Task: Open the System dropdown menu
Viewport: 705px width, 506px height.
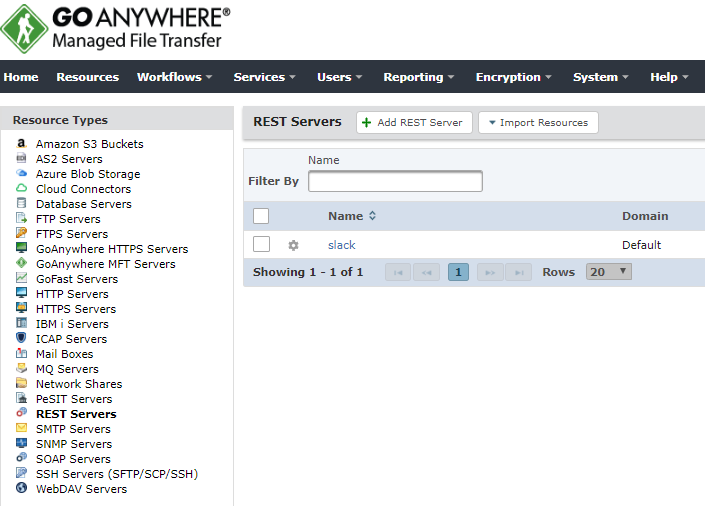Action: (601, 77)
